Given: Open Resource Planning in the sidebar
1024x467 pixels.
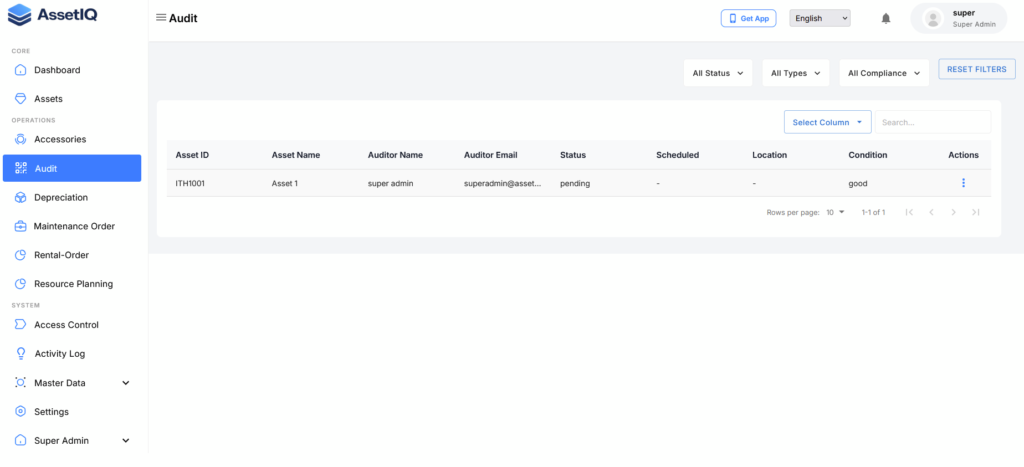Looking at the screenshot, I should pos(72,283).
